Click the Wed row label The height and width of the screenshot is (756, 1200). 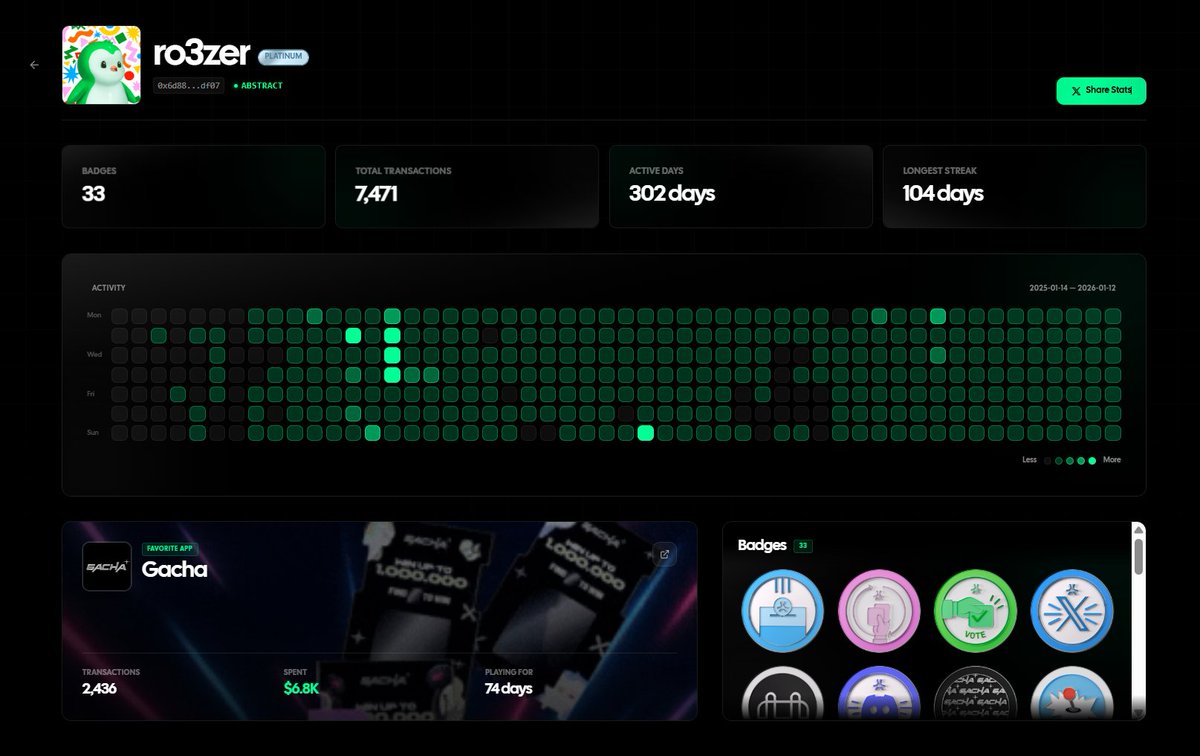click(x=95, y=355)
